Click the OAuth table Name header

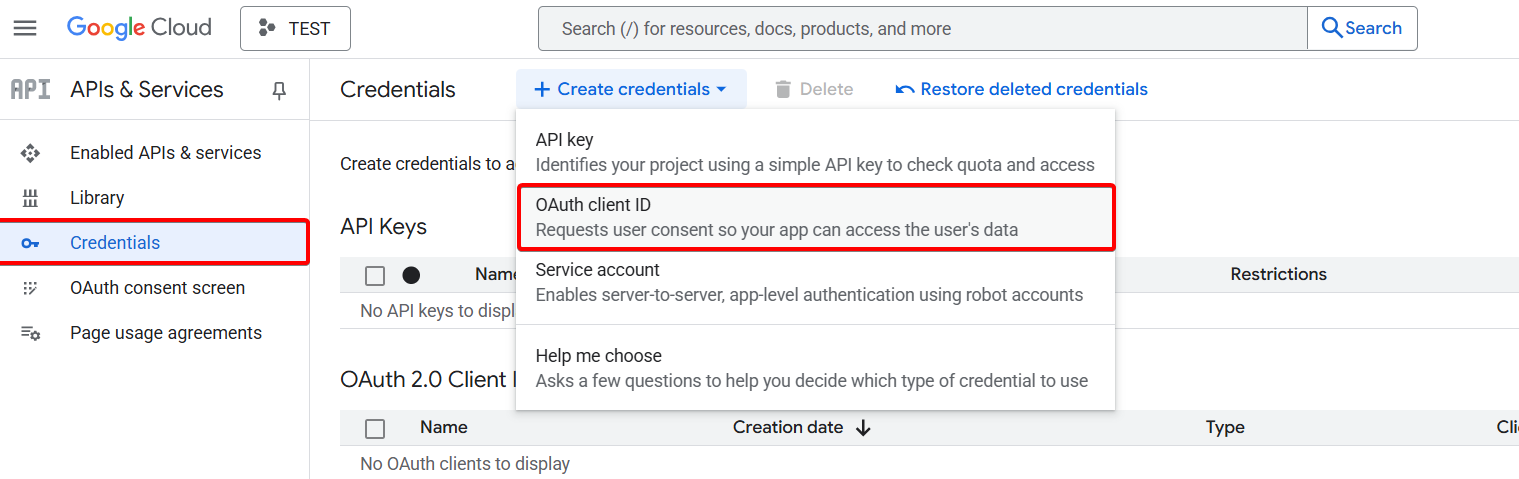click(x=444, y=427)
